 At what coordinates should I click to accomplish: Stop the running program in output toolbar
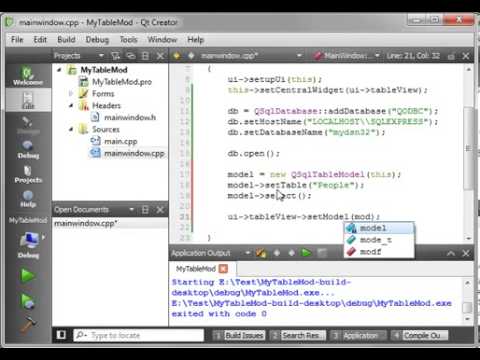(321, 253)
